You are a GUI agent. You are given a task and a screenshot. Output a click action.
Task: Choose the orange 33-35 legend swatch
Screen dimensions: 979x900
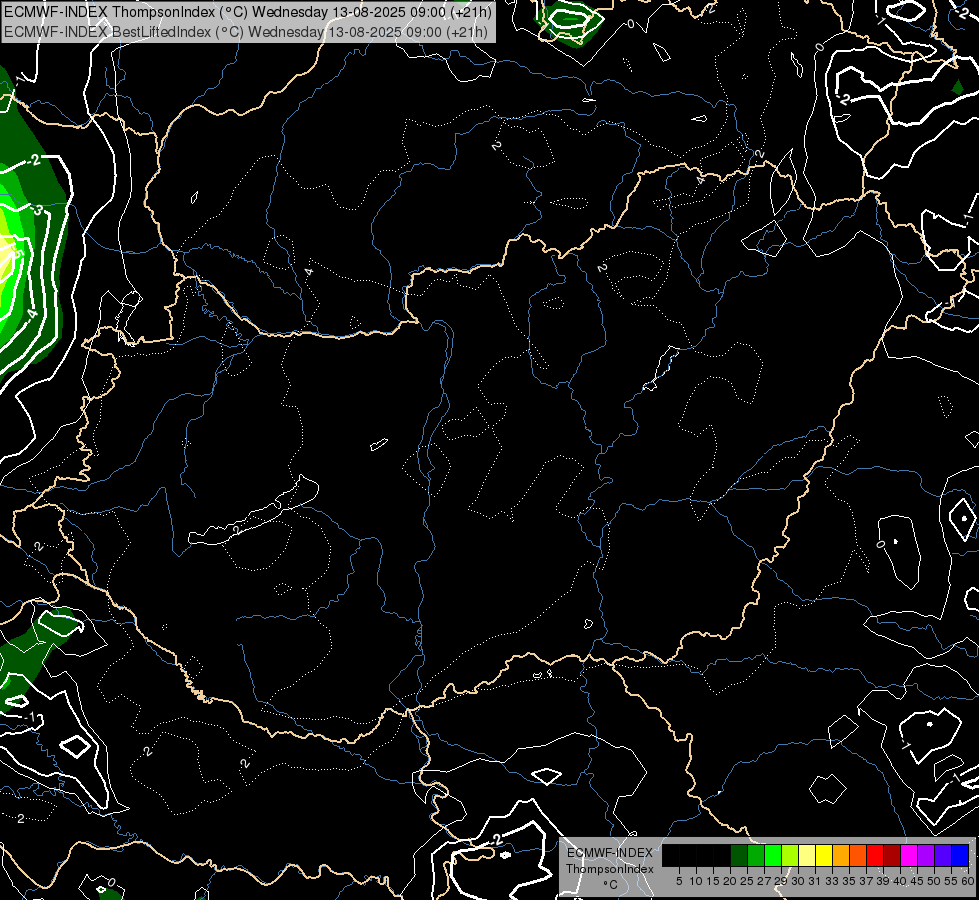(841, 855)
